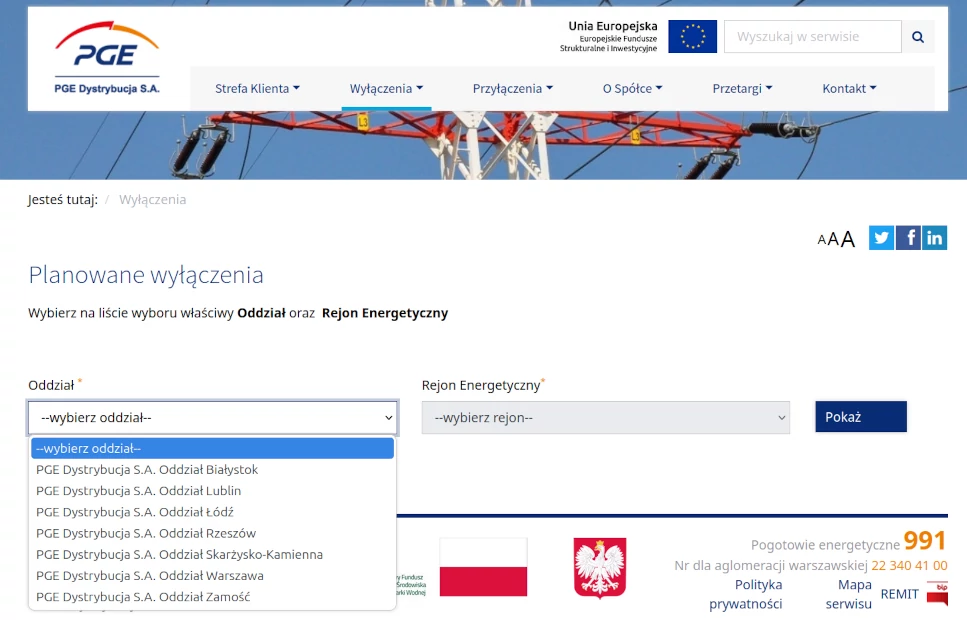The image size is (967, 628).
Task: Choose Oddział Łódź from the list
Action: tap(212, 512)
